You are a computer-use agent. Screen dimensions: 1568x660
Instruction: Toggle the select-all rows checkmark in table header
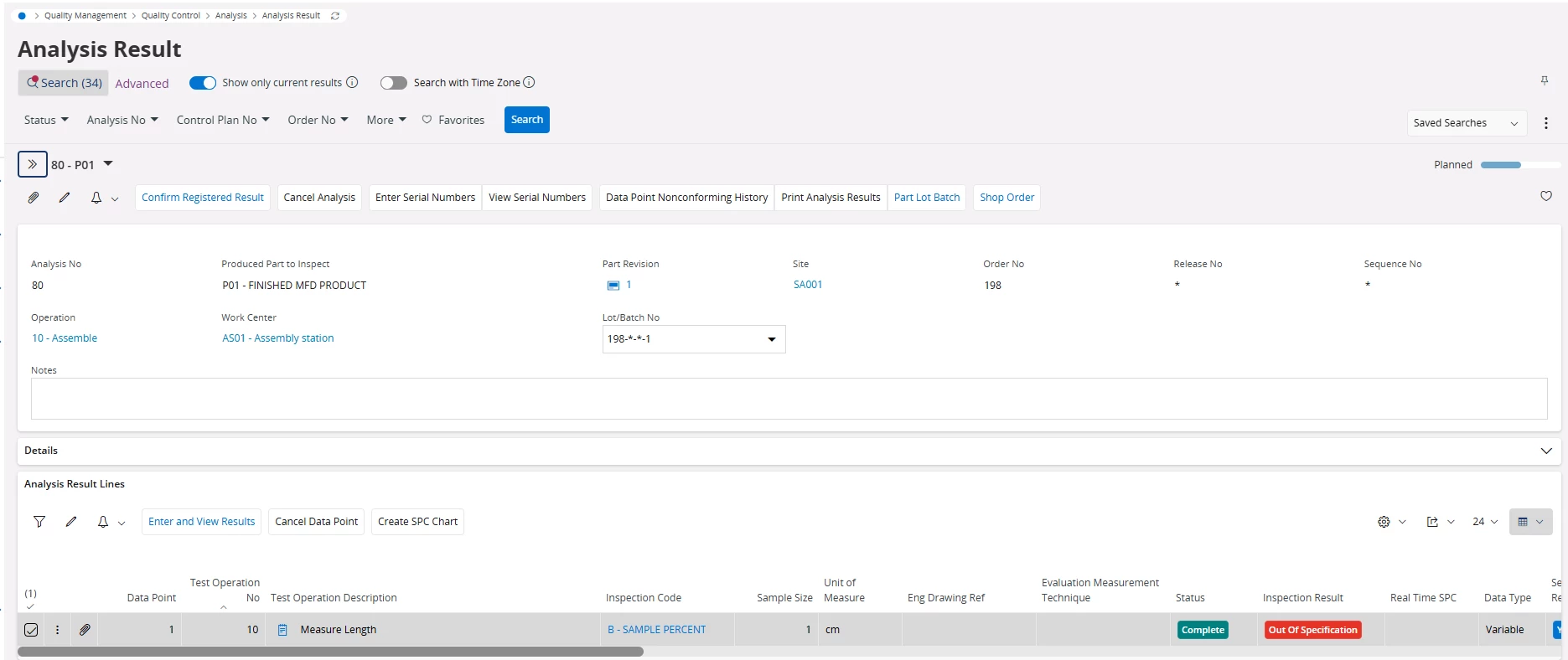(x=31, y=606)
